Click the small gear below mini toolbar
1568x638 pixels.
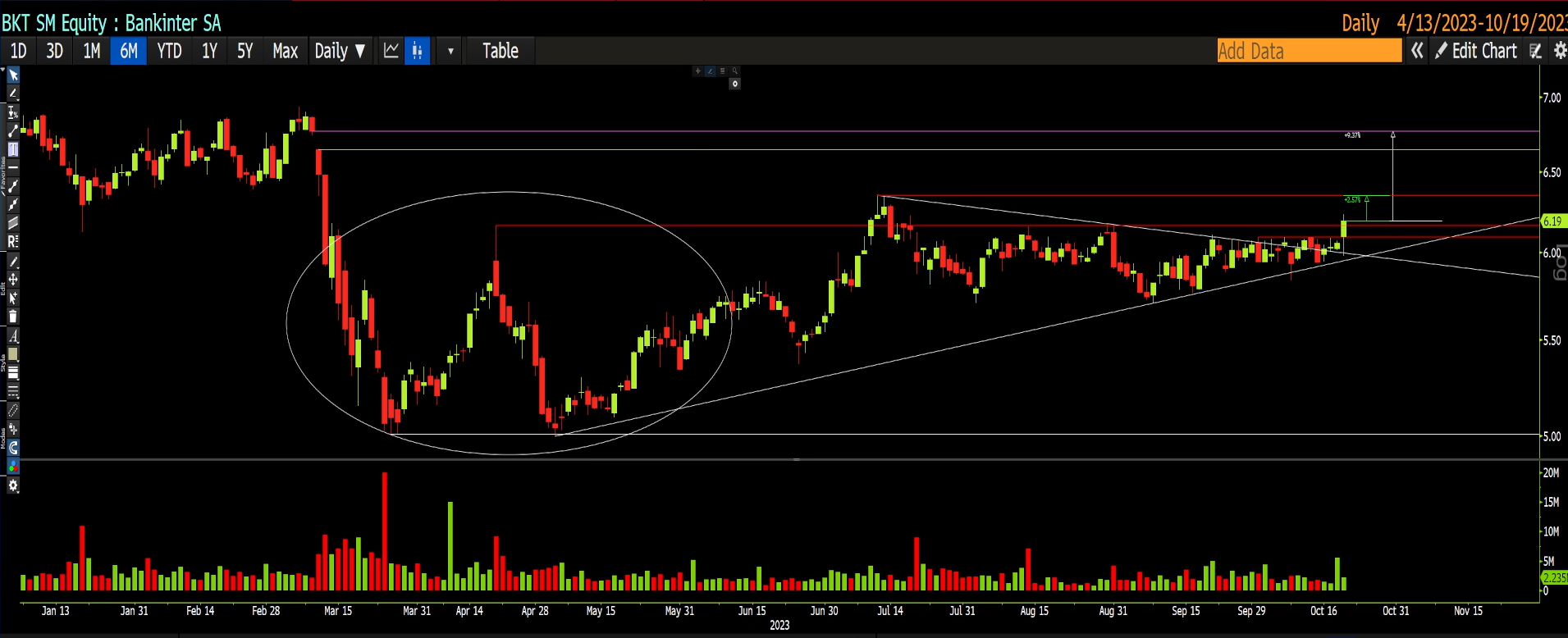coord(735,84)
